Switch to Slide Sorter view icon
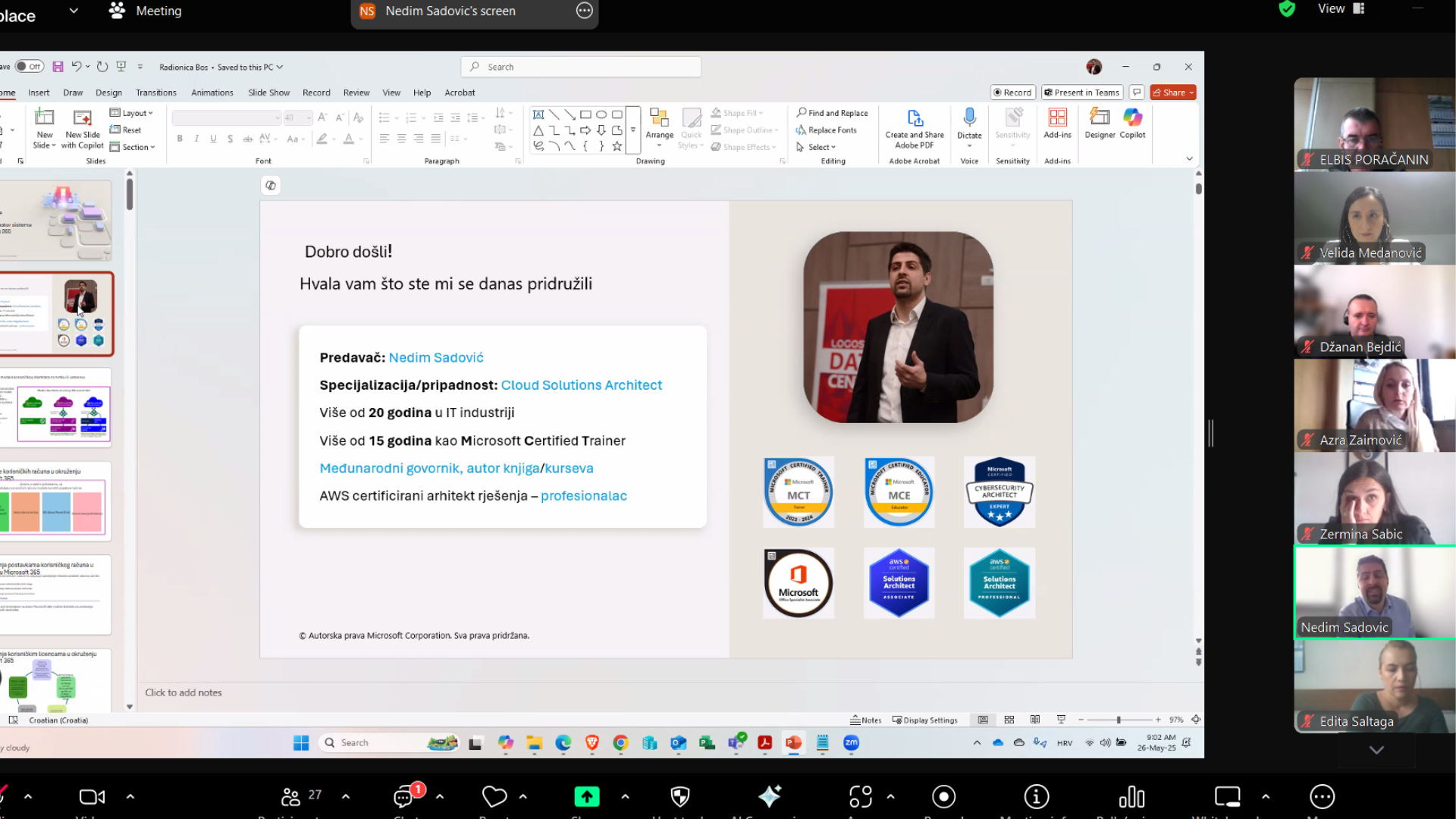 pos(1009,720)
